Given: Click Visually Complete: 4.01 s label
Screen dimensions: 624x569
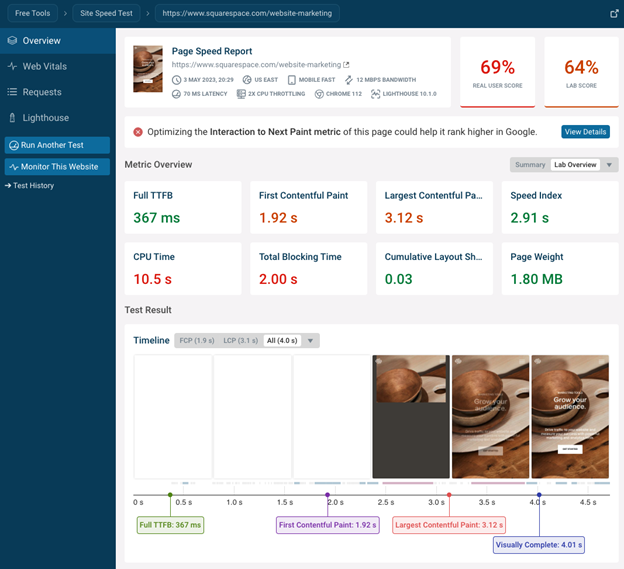Looking at the screenshot, I should pyautogui.click(x=539, y=545).
